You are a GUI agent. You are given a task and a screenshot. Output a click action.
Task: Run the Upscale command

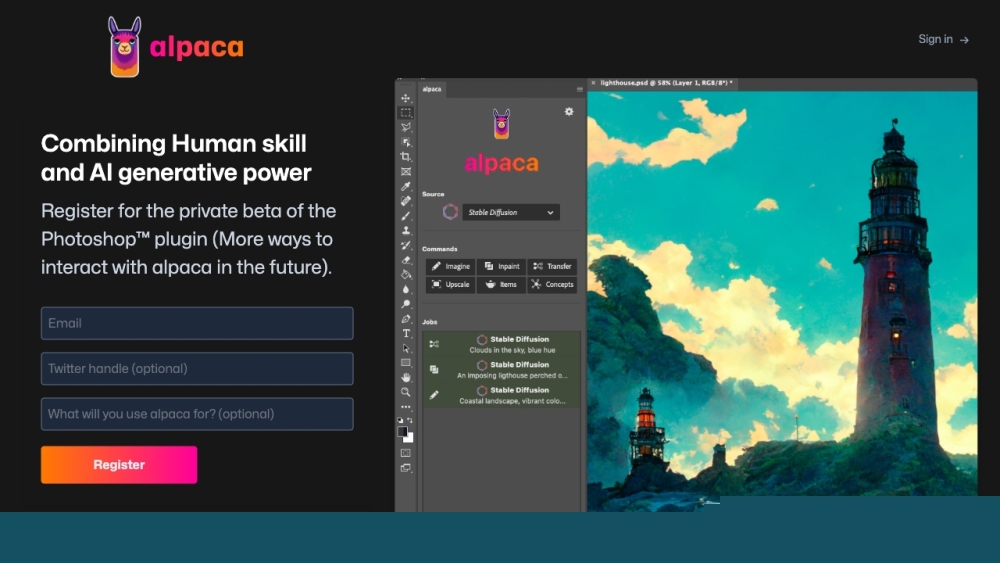[450, 284]
